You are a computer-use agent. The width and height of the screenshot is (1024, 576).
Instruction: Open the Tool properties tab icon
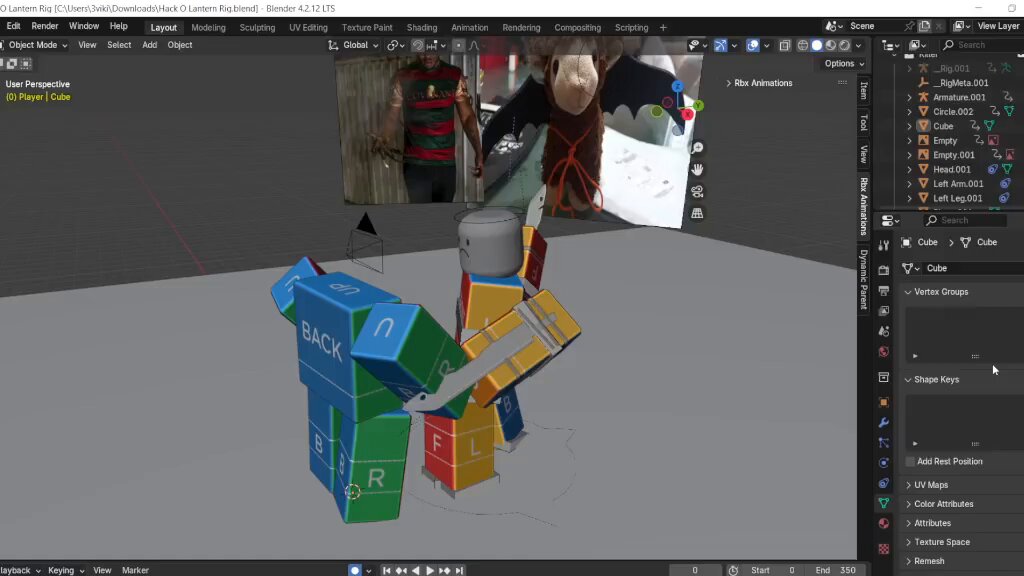(884, 245)
